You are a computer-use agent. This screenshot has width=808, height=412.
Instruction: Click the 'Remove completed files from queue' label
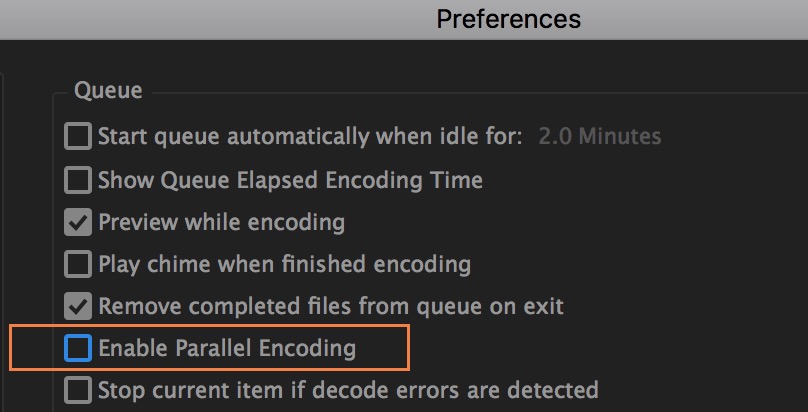[x=331, y=305]
